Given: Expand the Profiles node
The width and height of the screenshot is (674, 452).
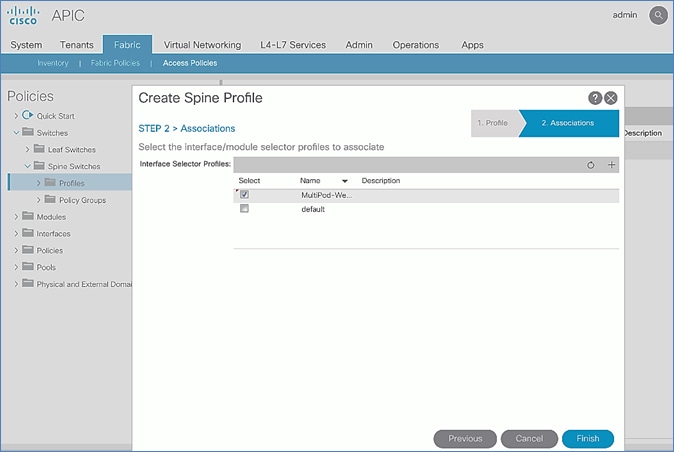Looking at the screenshot, I should [38, 183].
